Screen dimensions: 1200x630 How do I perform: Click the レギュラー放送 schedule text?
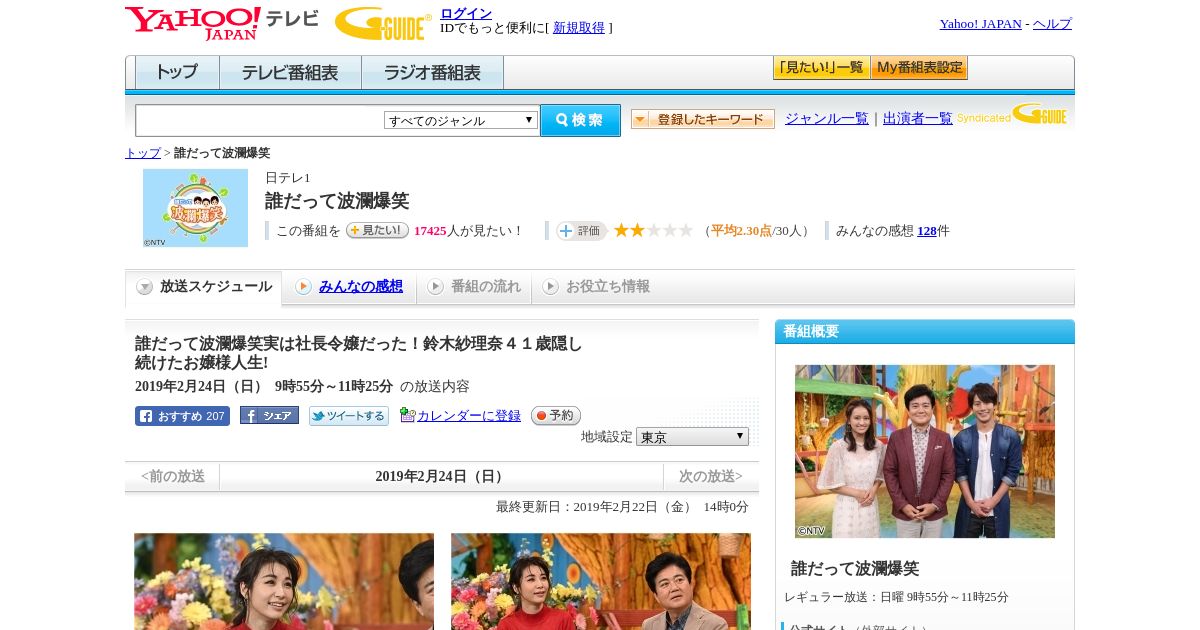click(x=896, y=597)
